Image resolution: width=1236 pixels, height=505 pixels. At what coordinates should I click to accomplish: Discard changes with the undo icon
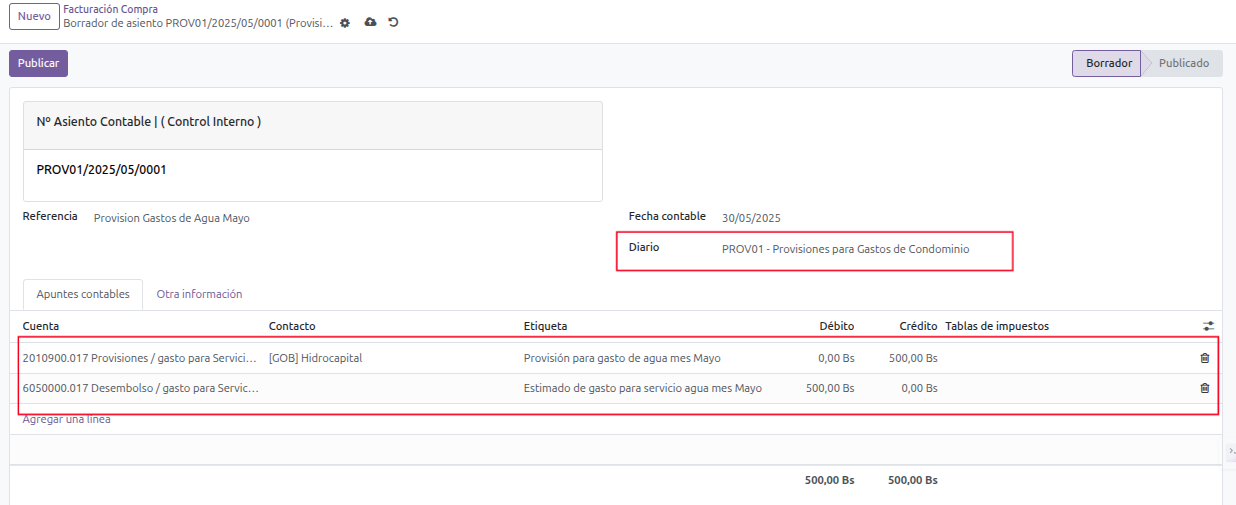393,22
